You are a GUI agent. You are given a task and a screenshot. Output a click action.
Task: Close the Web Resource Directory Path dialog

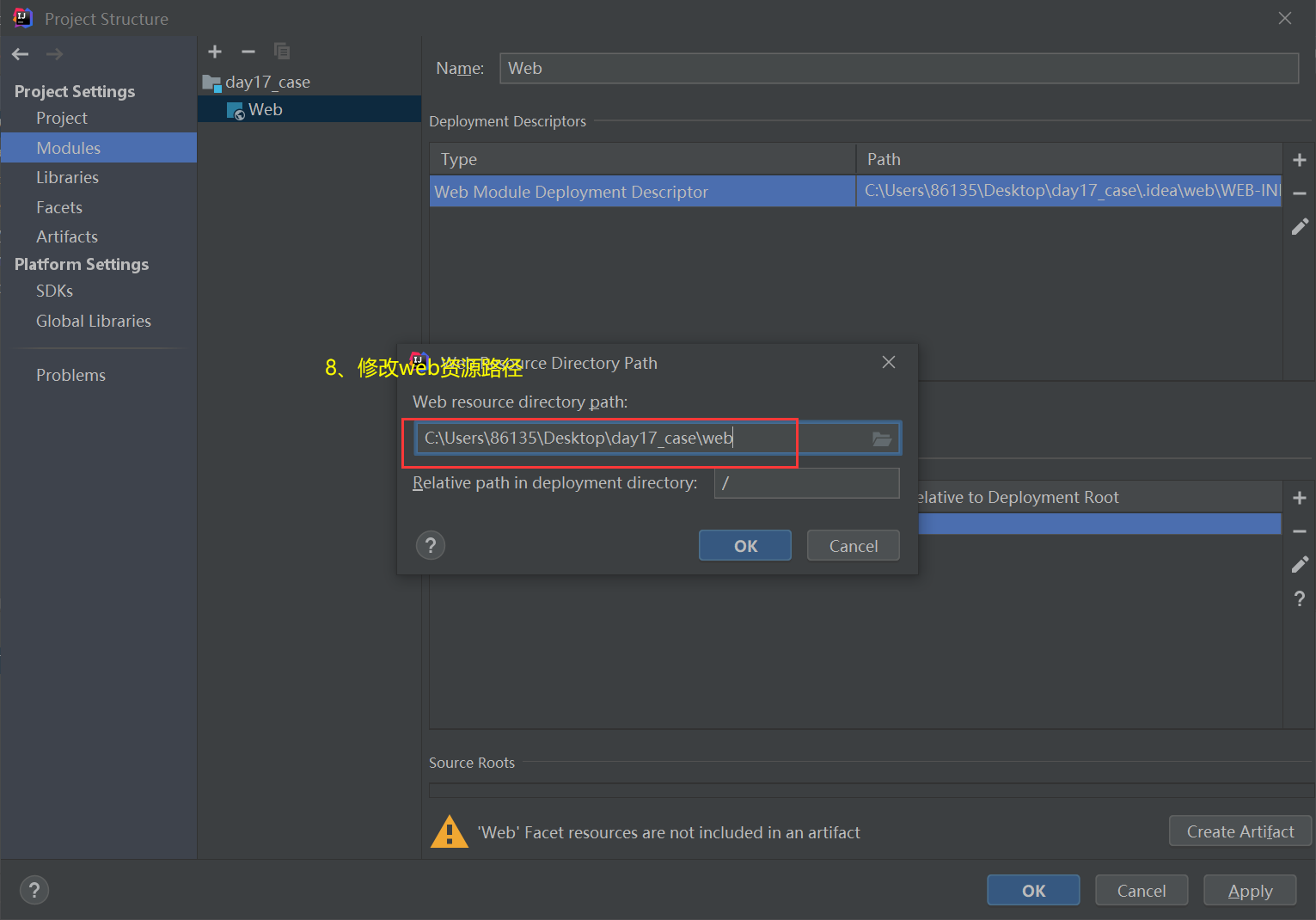coord(889,362)
